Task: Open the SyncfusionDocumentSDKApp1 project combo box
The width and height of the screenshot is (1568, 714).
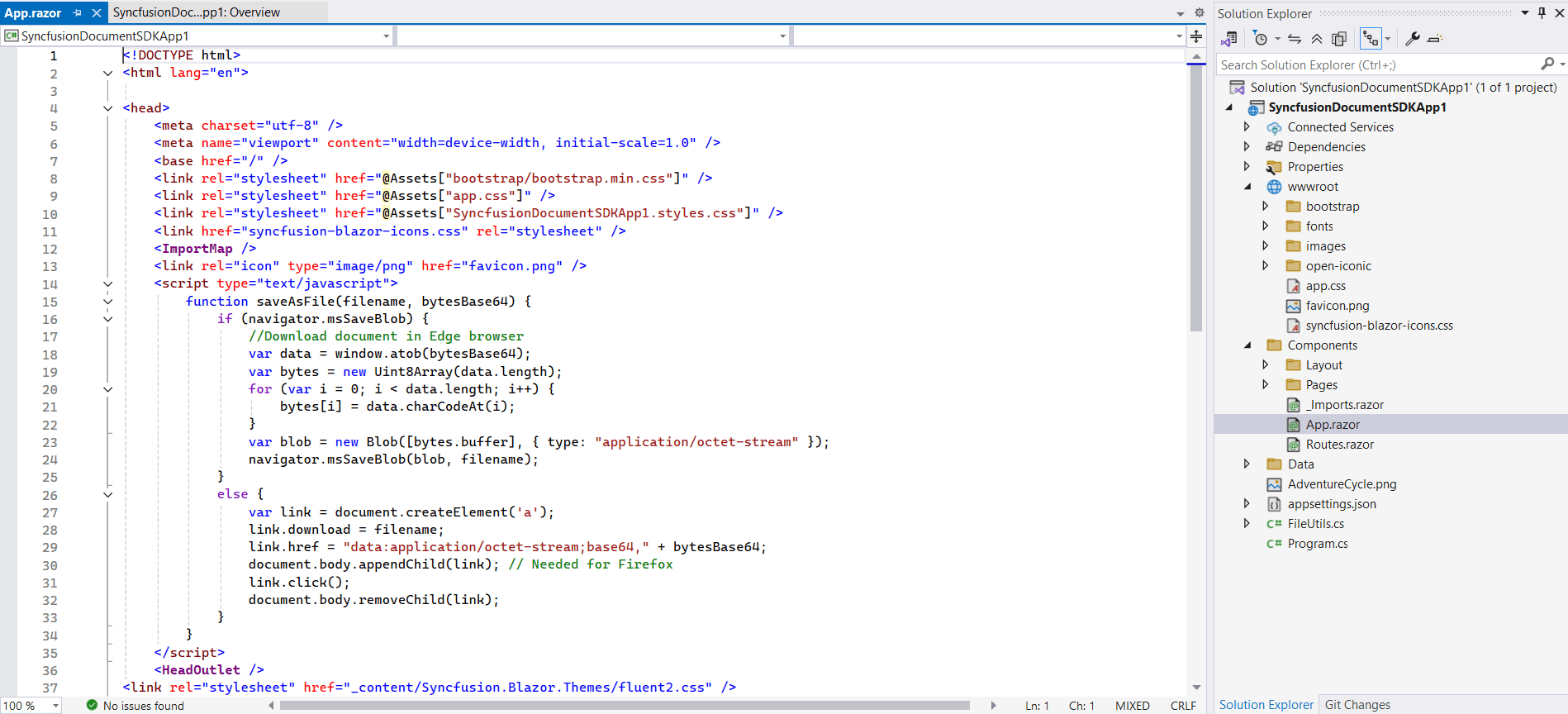Action: tap(197, 36)
